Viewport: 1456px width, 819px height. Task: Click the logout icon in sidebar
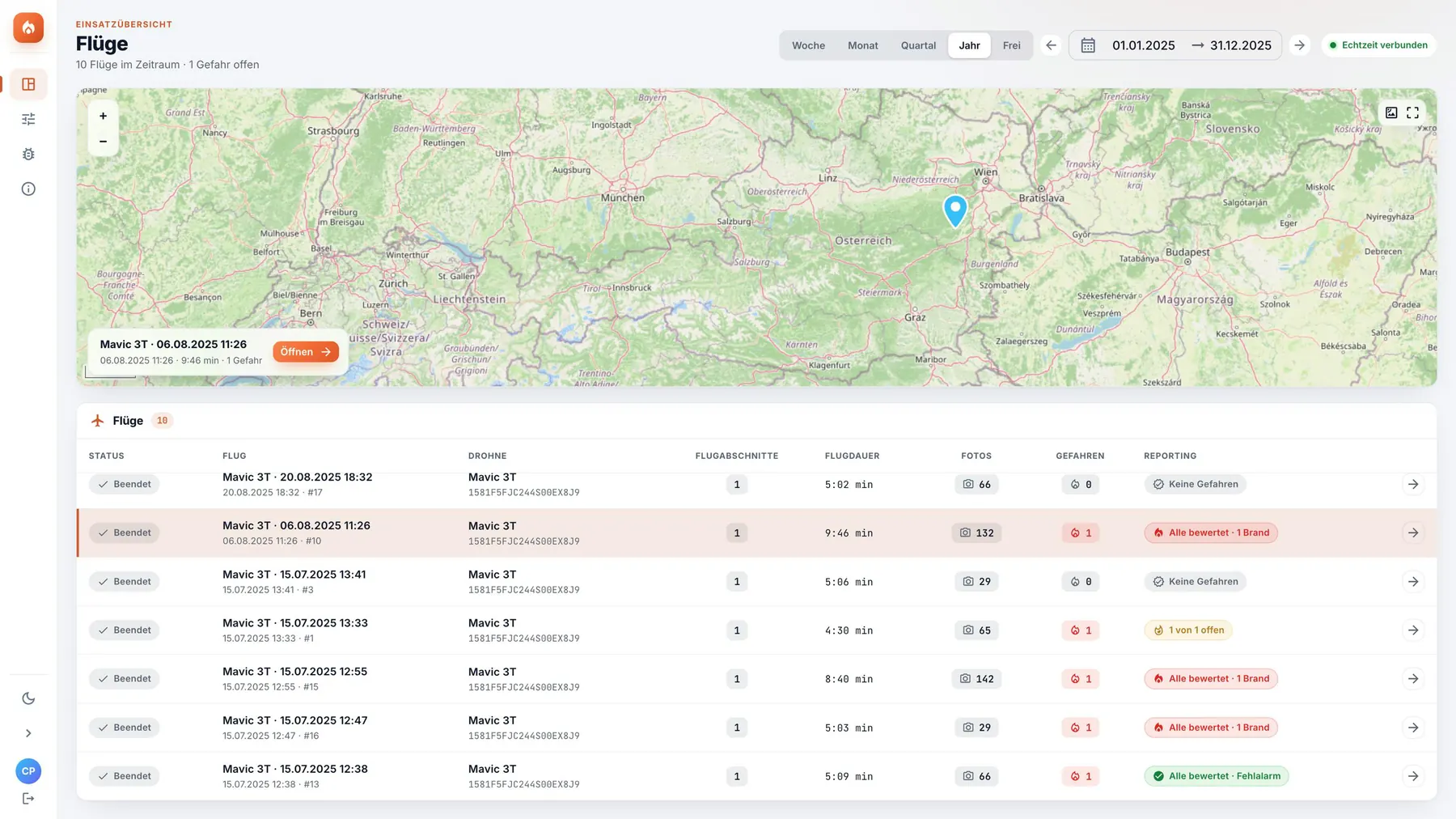click(x=28, y=799)
